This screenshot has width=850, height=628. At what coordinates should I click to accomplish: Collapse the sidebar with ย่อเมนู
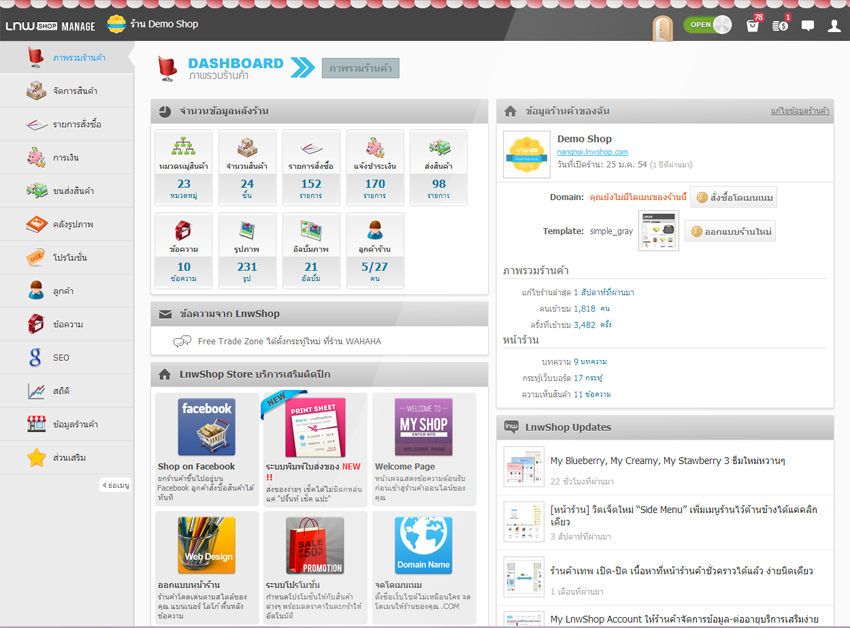point(116,485)
